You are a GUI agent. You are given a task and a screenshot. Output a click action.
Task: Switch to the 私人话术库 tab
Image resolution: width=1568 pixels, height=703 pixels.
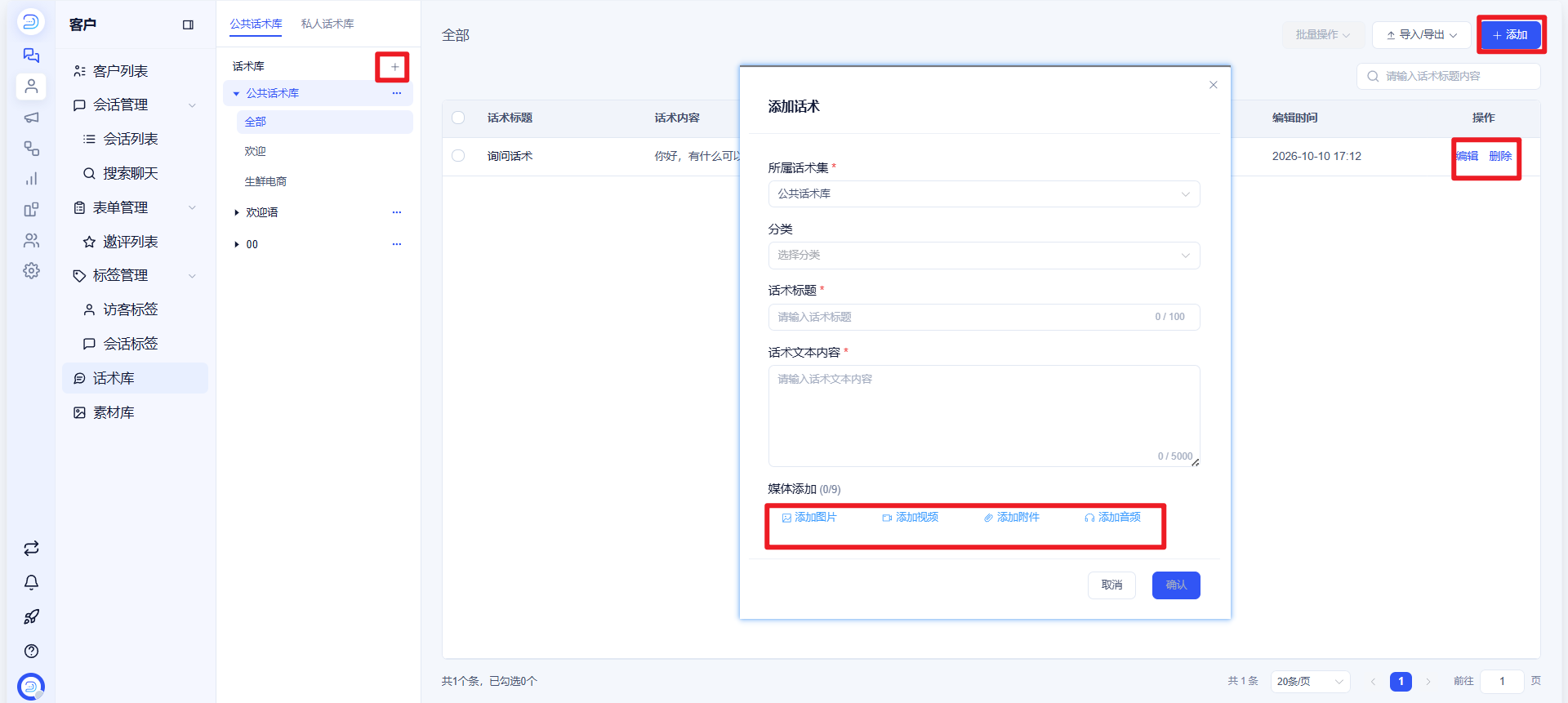click(x=327, y=24)
